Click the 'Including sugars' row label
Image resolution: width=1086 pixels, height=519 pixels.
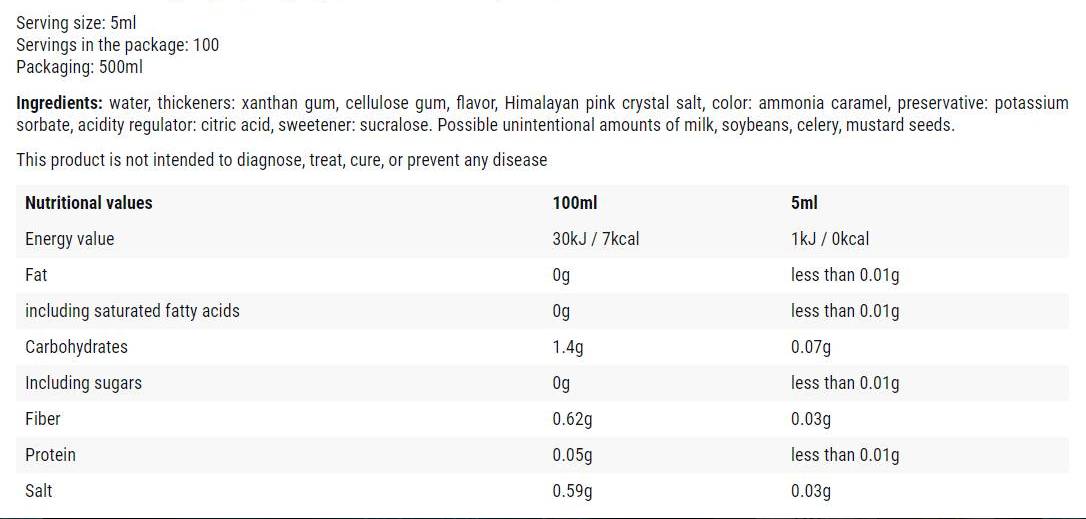click(x=83, y=383)
